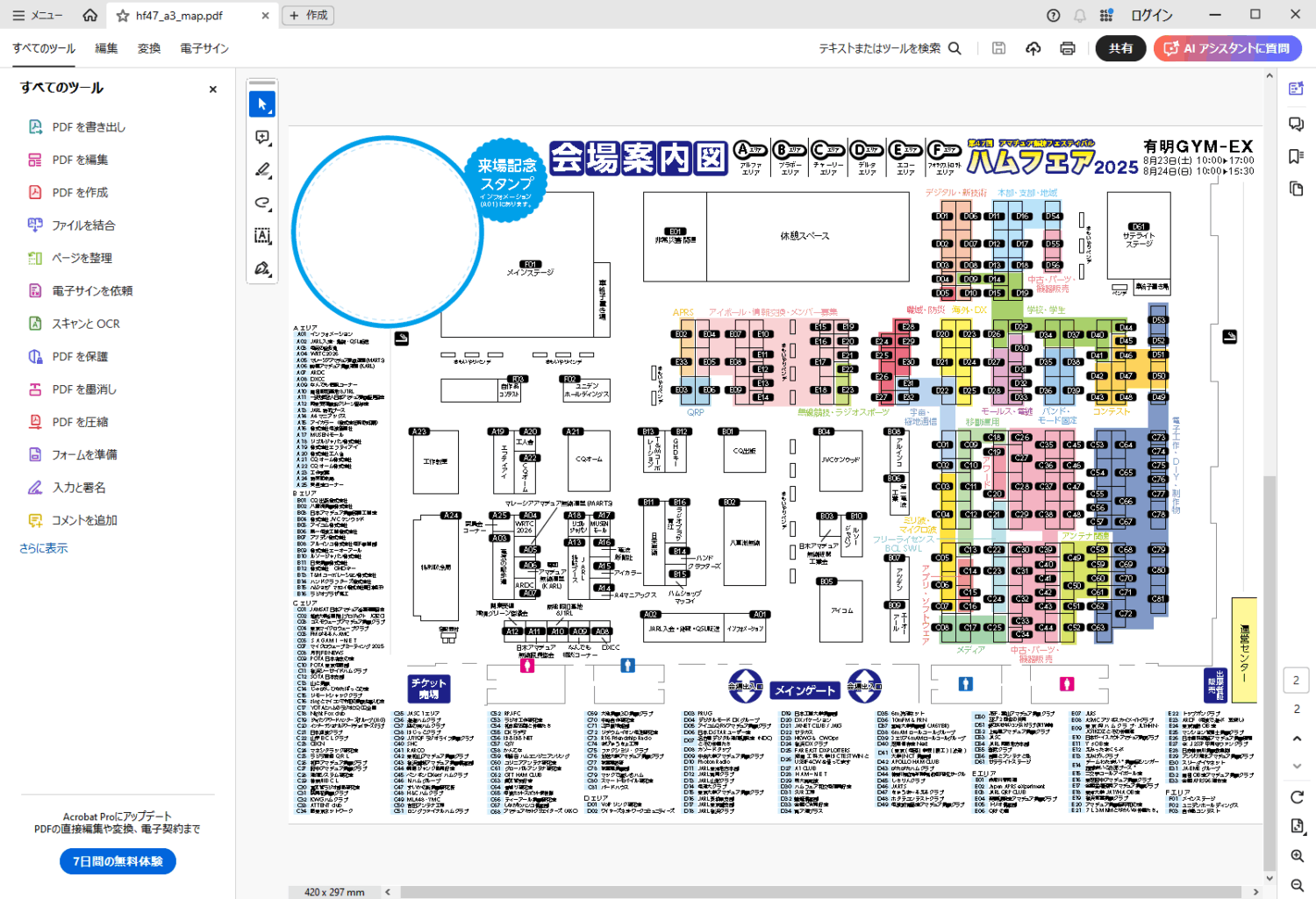Screen dimensions: 1316x899
Task: Star the hf47_a3_map.pdf tab as favorite
Action: pos(123,16)
